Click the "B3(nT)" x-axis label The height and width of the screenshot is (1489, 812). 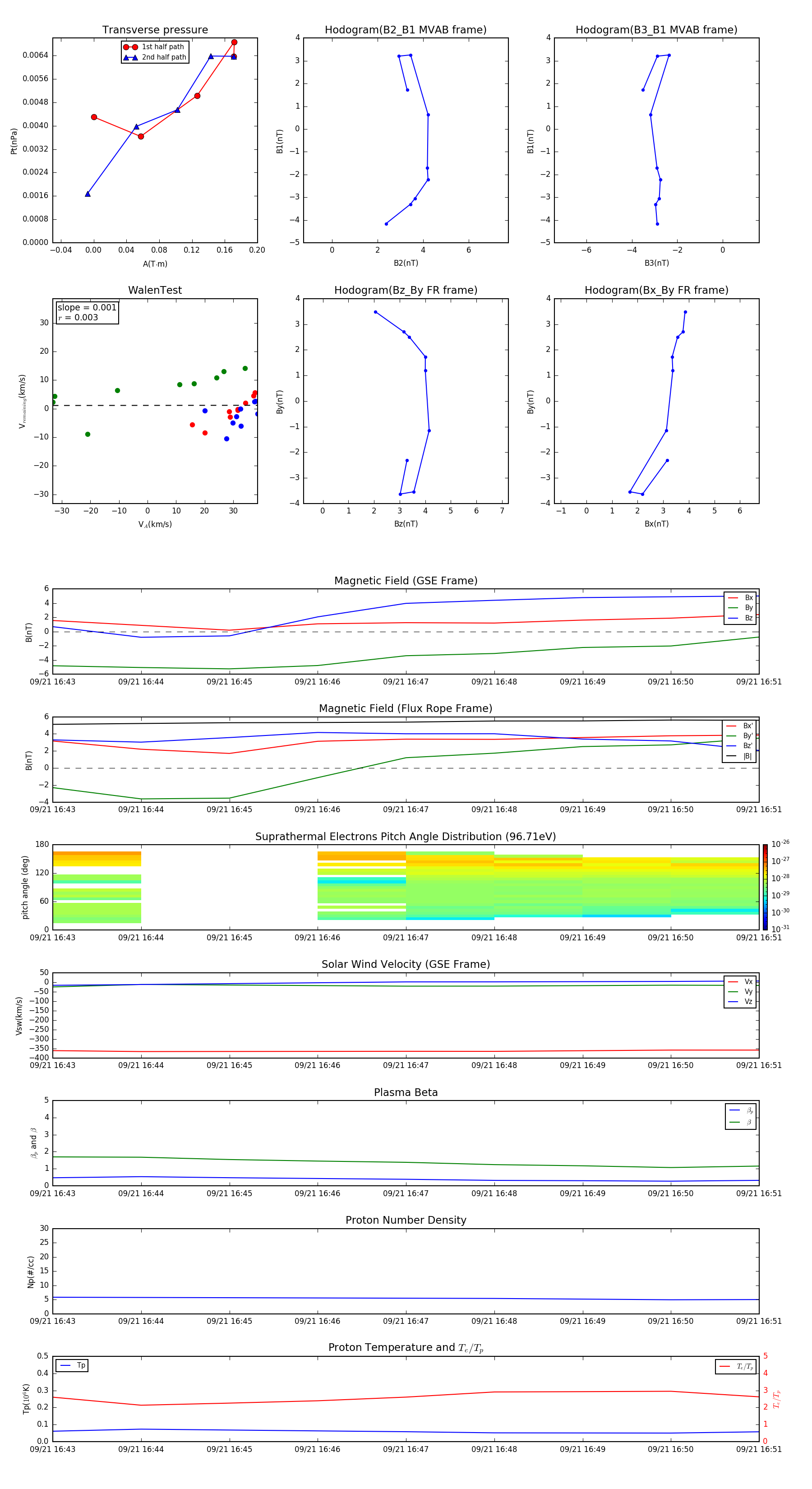(656, 263)
